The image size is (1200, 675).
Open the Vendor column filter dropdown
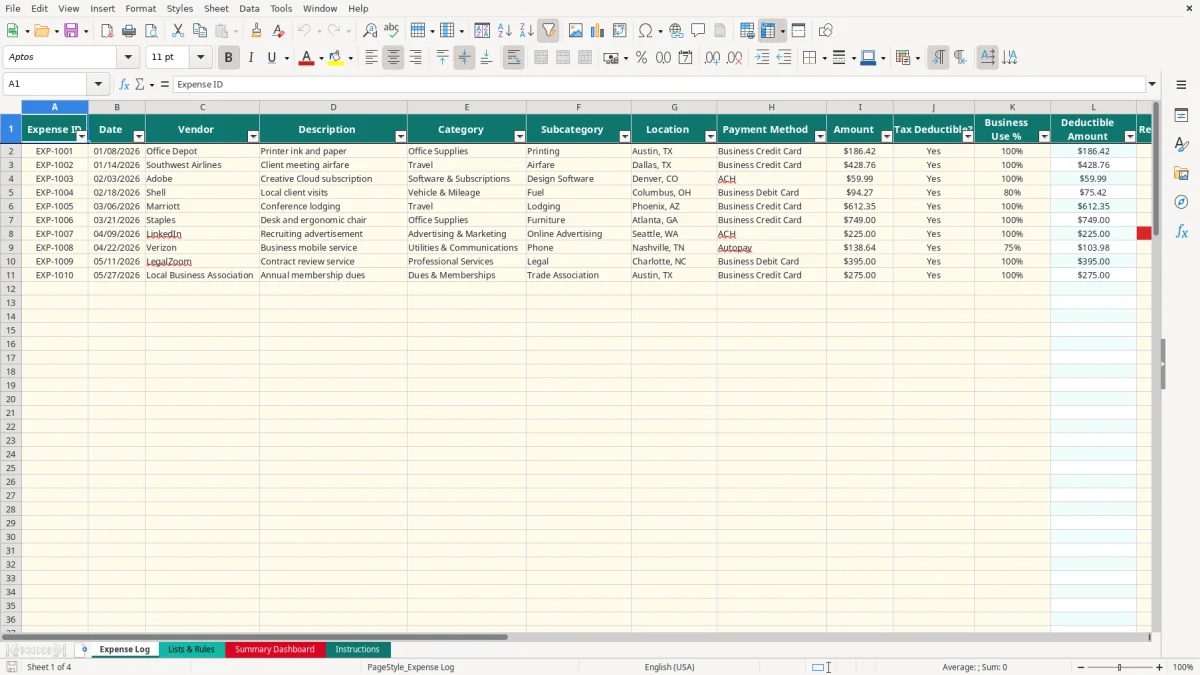point(253,136)
